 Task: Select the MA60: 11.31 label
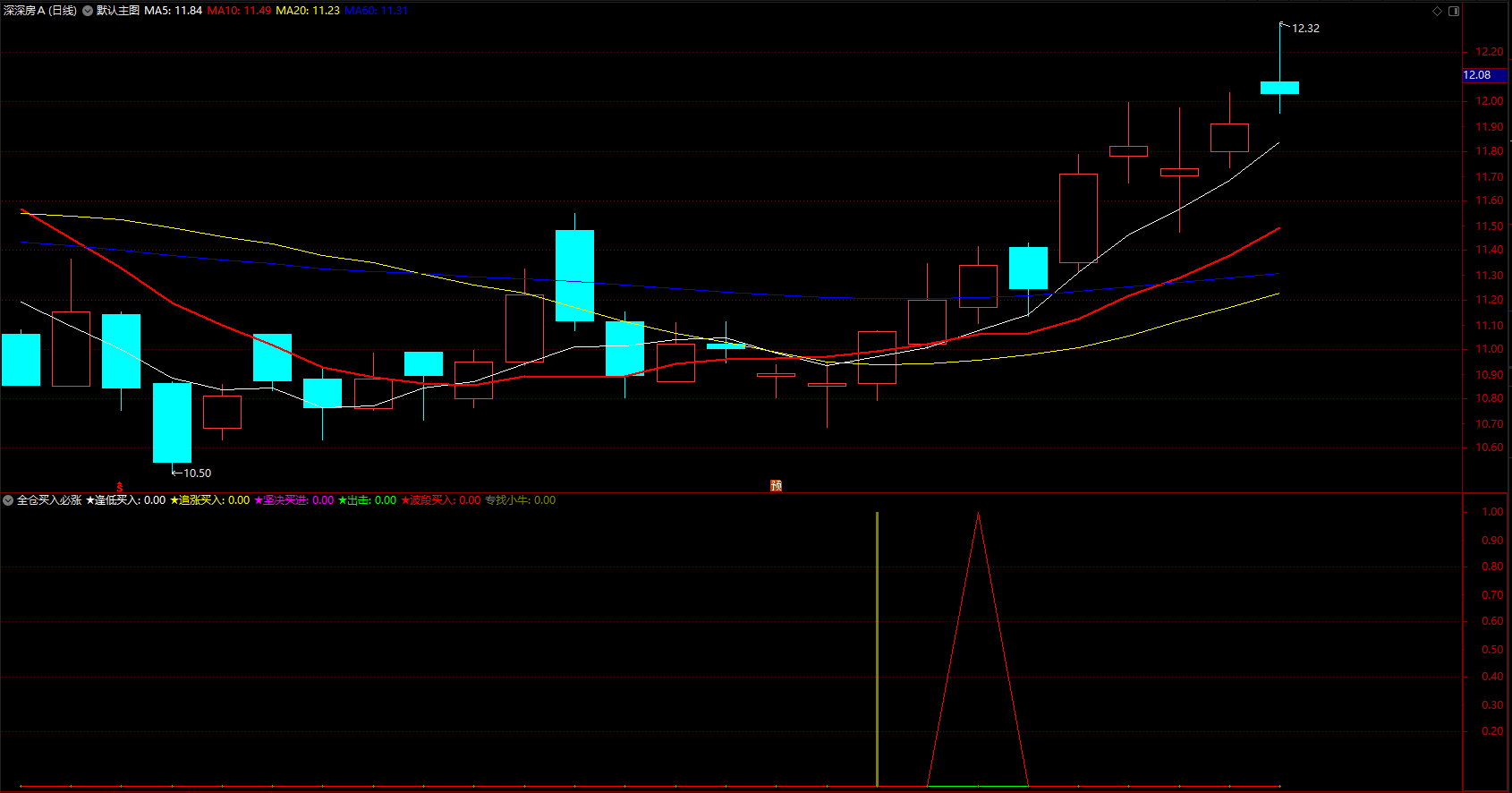pos(376,11)
